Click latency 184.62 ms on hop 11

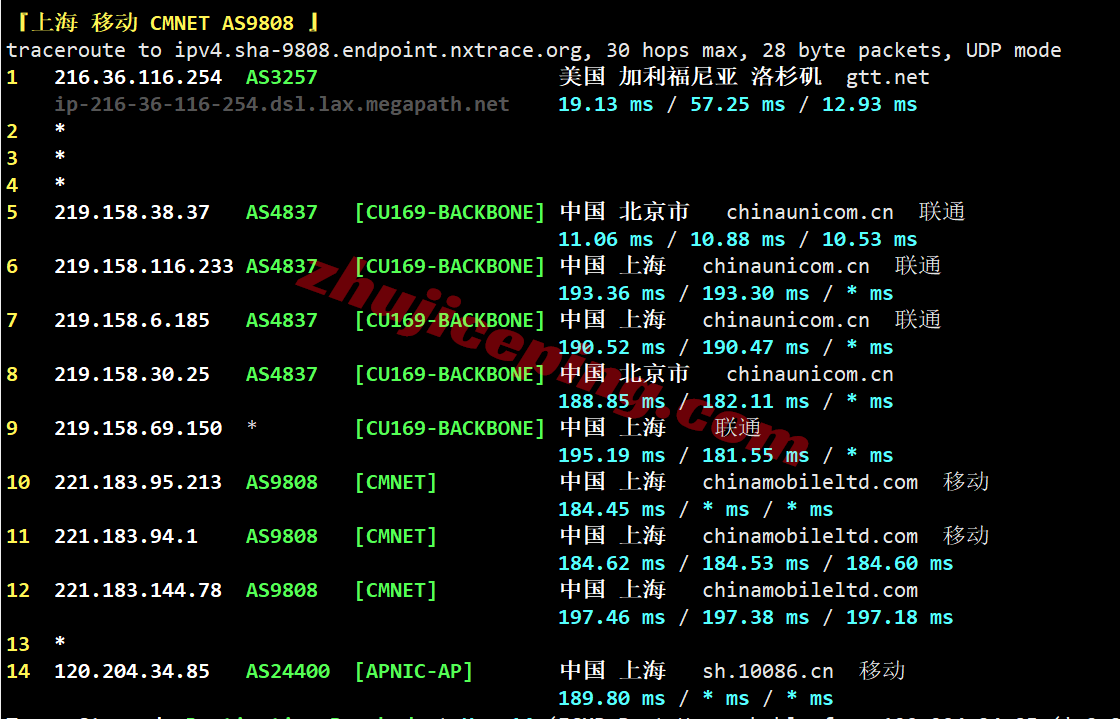pos(611,563)
